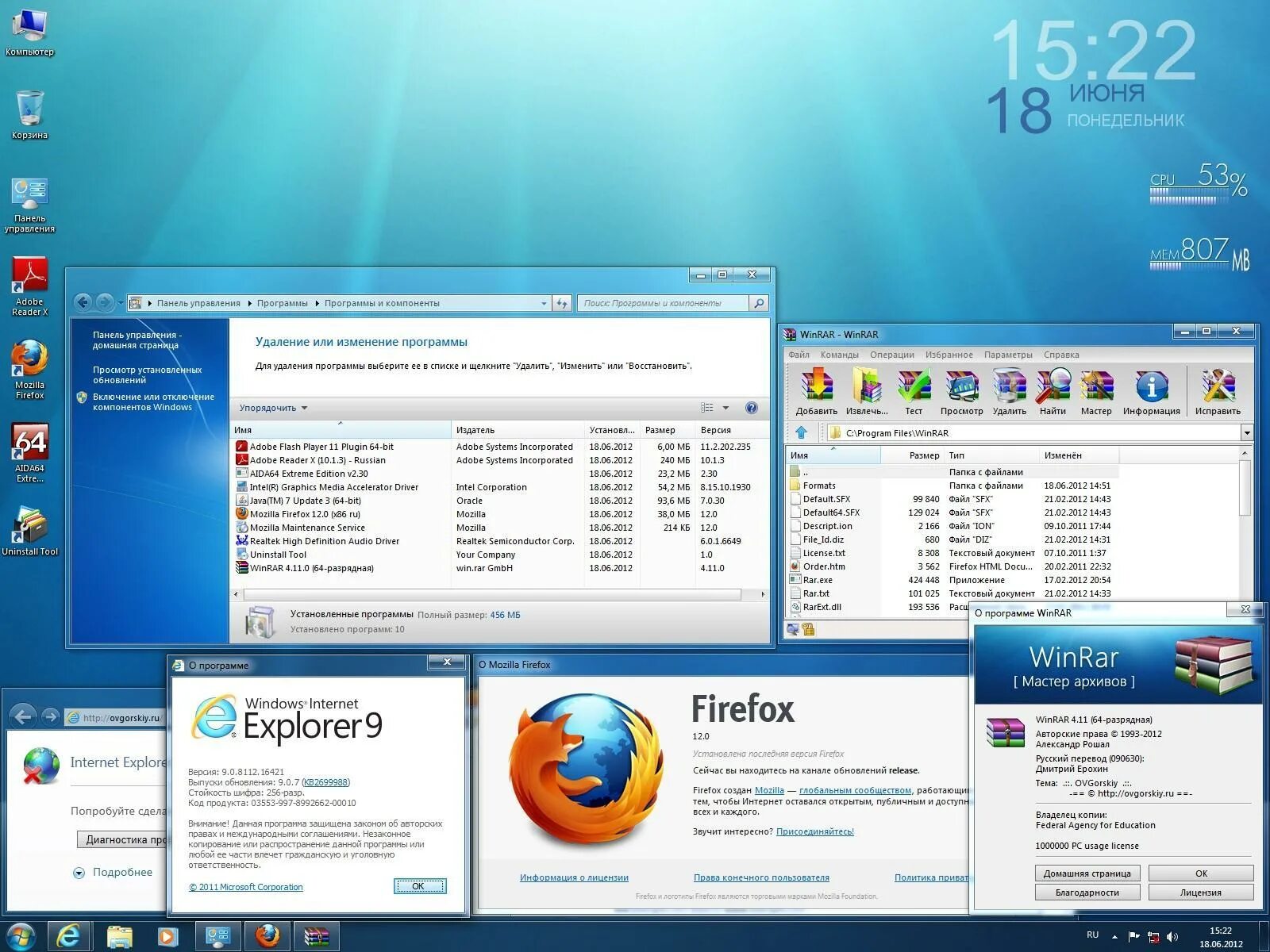Select Mozilla Firefox 12.0 (x86 ru) row
The height and width of the screenshot is (952, 1270).
pos(498,514)
